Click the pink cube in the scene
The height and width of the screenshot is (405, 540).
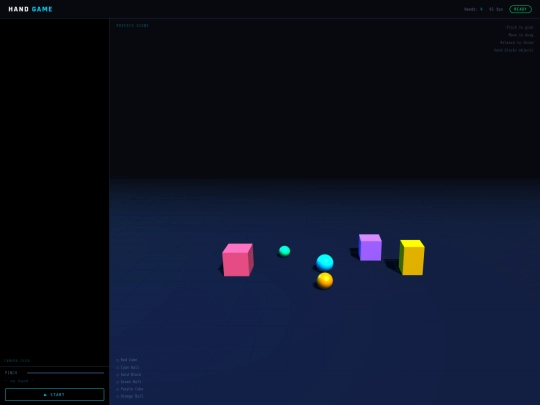tap(238, 260)
